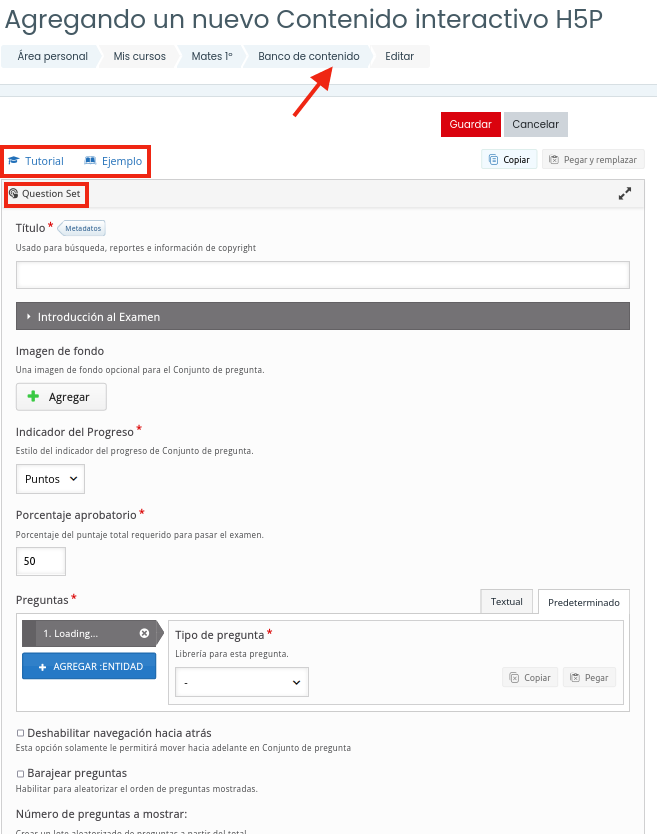The width and height of the screenshot is (657, 834).
Task: Open the Indicador del Progreso Puntos dropdown
Action: click(x=51, y=479)
